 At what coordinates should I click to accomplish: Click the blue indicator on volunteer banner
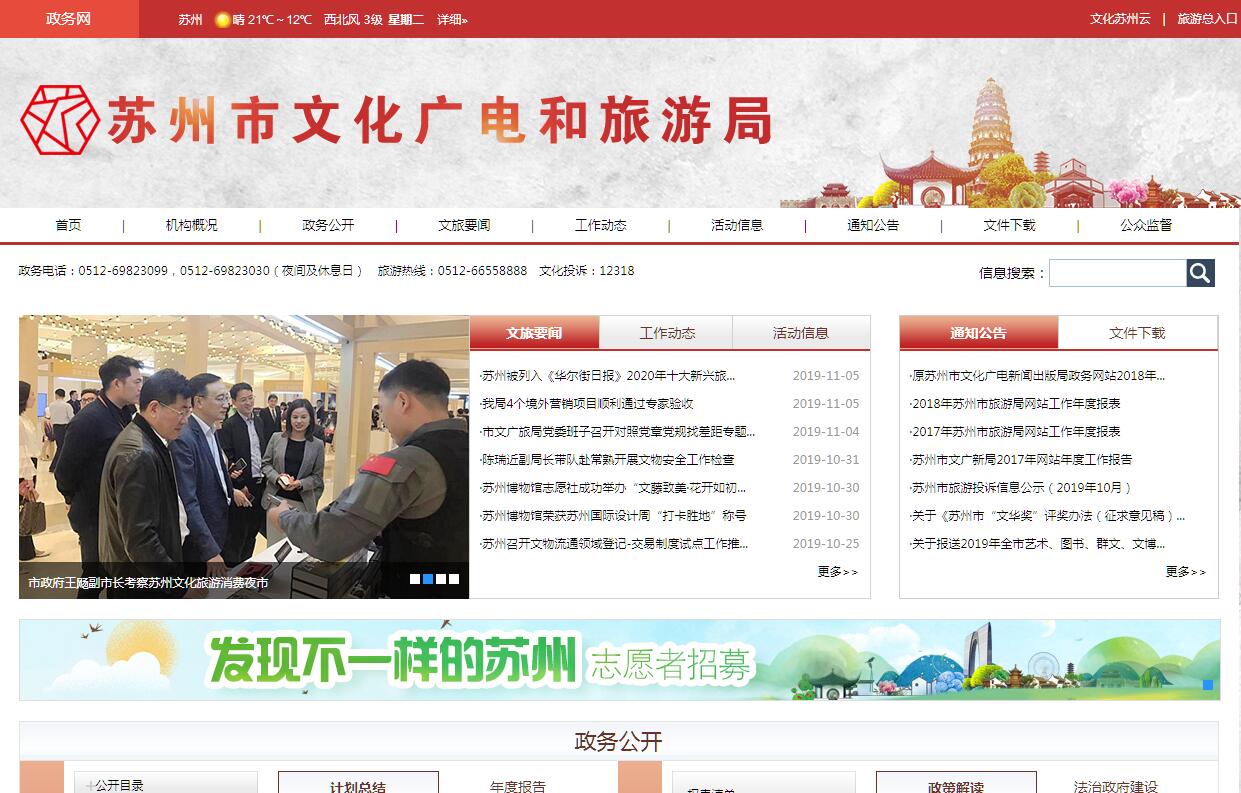point(1207,685)
